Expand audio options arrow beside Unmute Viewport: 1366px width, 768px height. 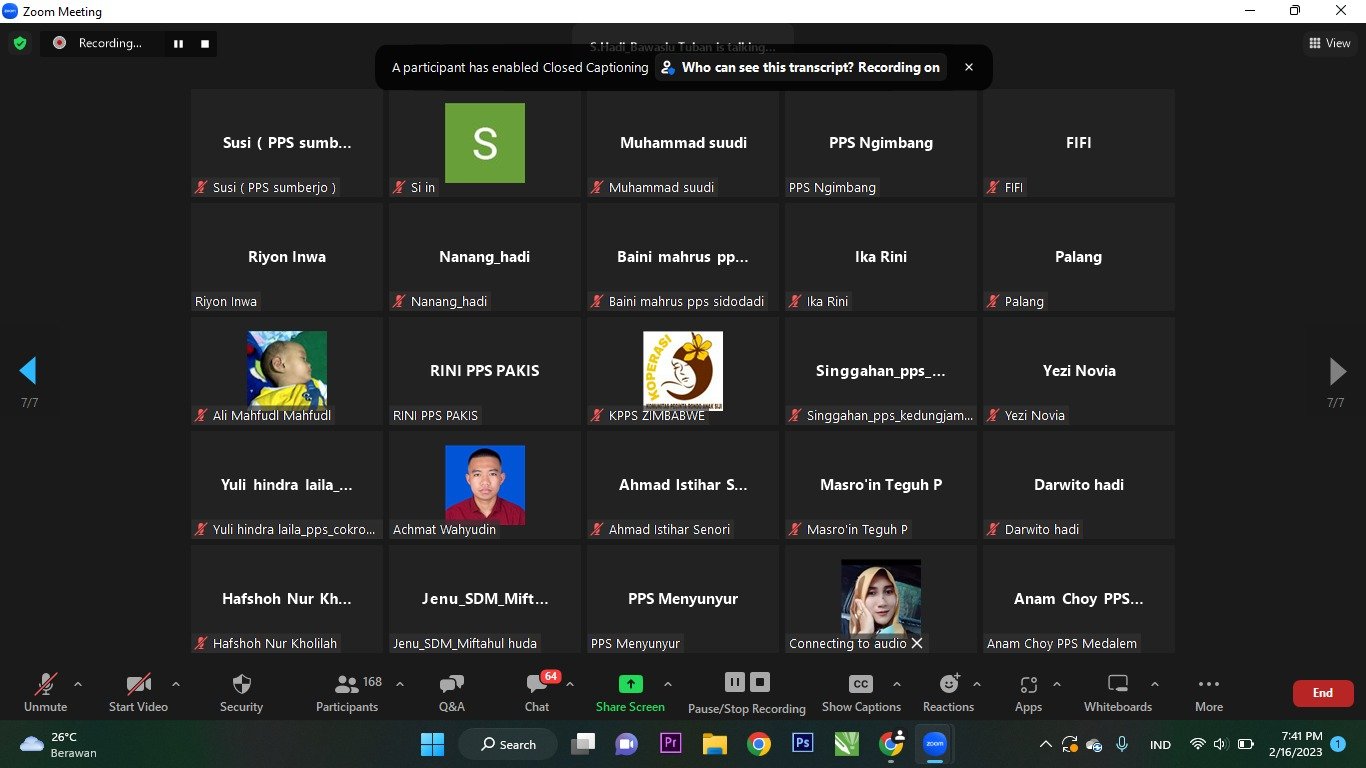[78, 685]
